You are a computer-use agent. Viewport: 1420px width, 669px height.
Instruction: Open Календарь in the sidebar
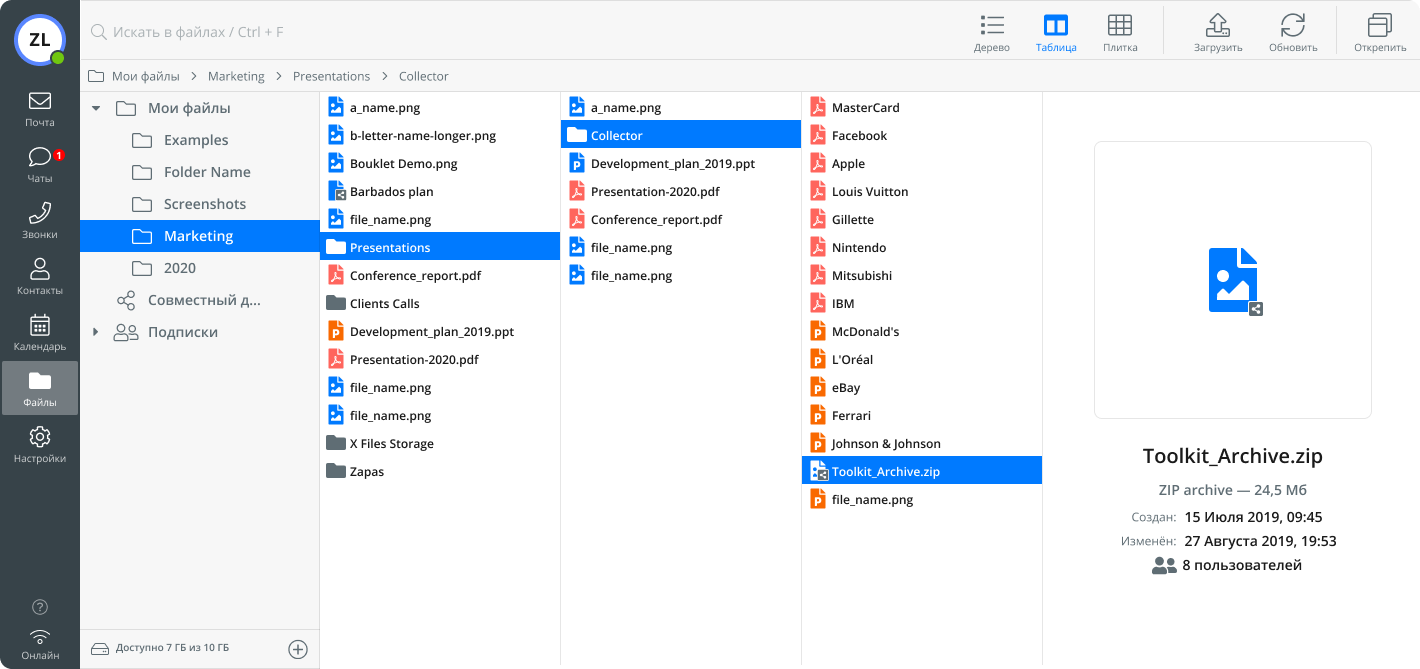(x=40, y=332)
